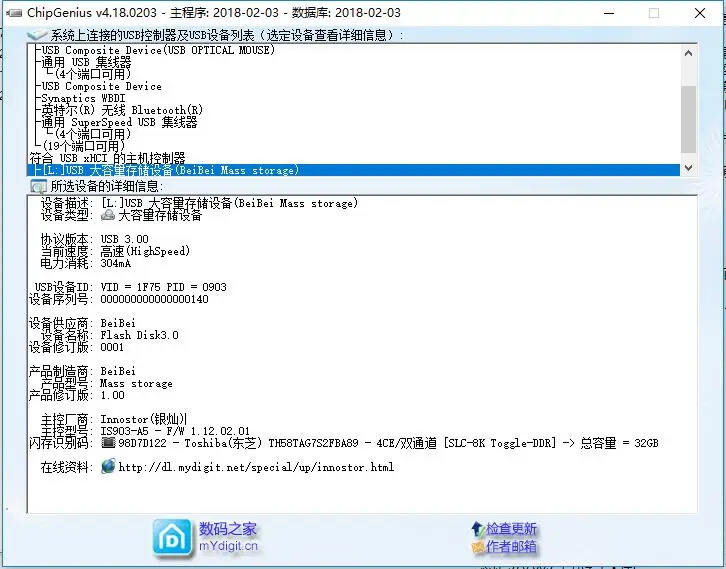Click the 高速(HighSpeed) current speed value
This screenshot has width=726, height=569.
(x=145, y=251)
